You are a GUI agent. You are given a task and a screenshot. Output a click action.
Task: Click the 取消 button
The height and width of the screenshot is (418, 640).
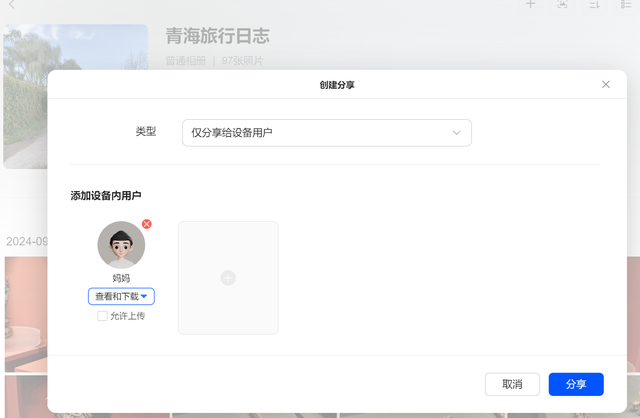512,384
